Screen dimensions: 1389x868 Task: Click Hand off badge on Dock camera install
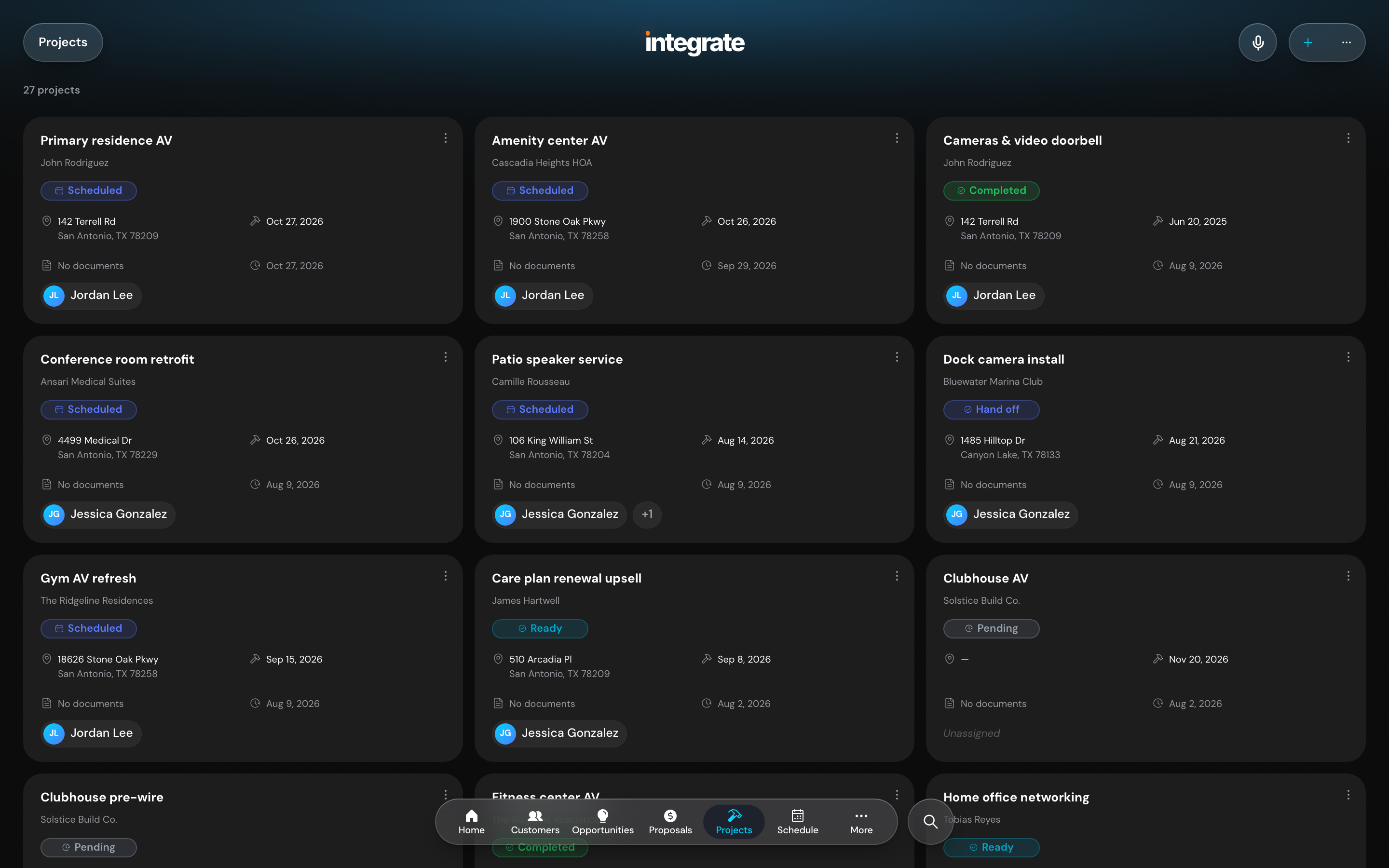(x=991, y=409)
